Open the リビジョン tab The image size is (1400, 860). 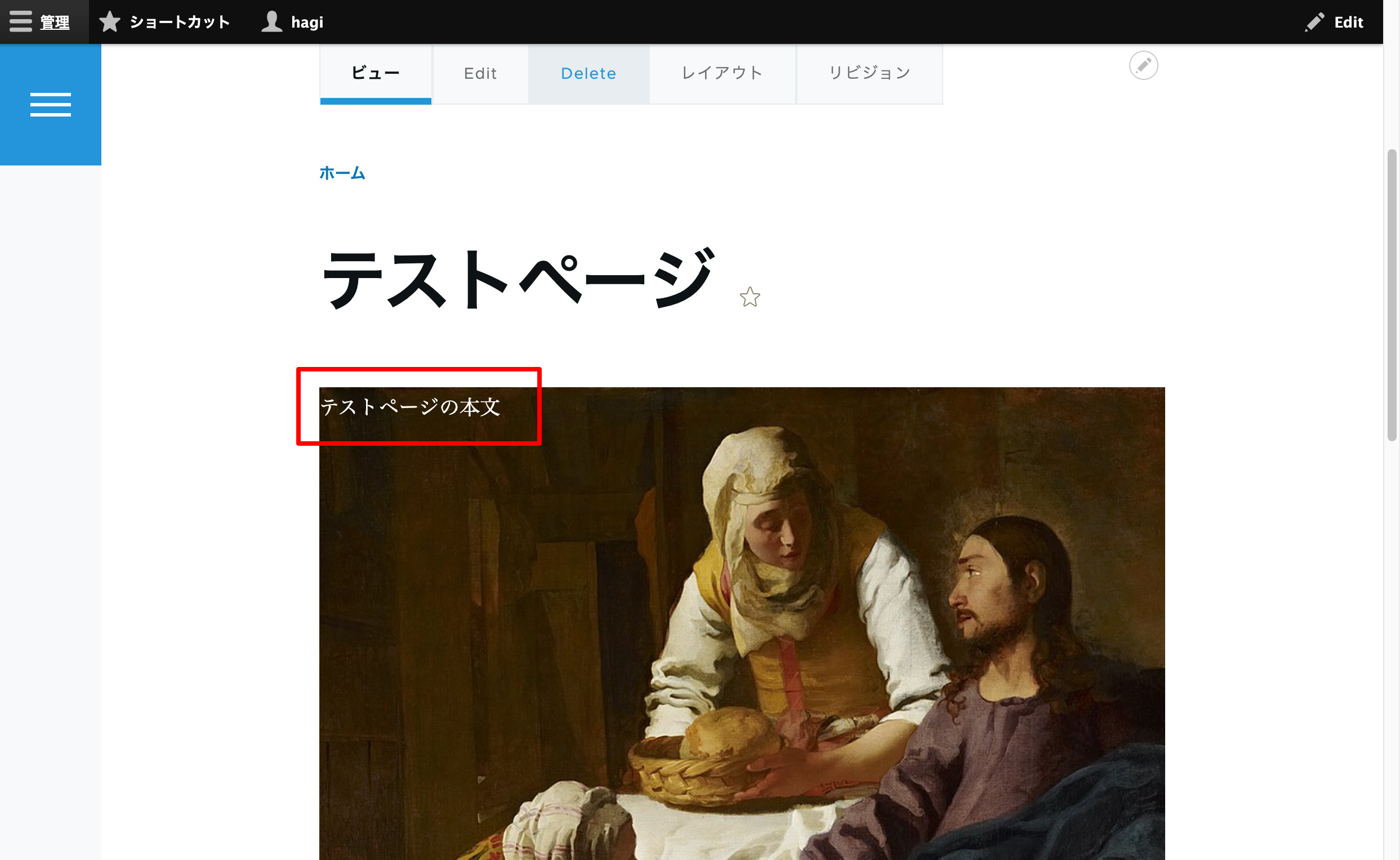pyautogui.click(x=869, y=74)
